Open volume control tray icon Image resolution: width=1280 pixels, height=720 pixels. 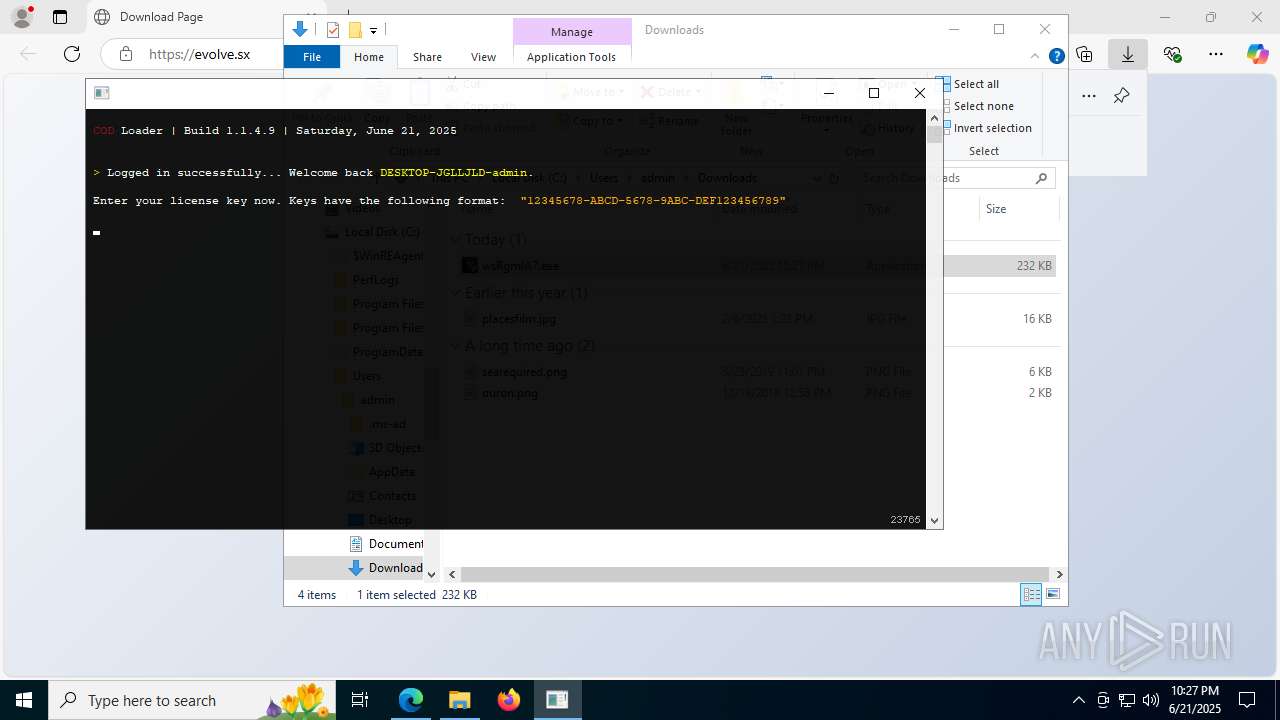(x=1151, y=700)
